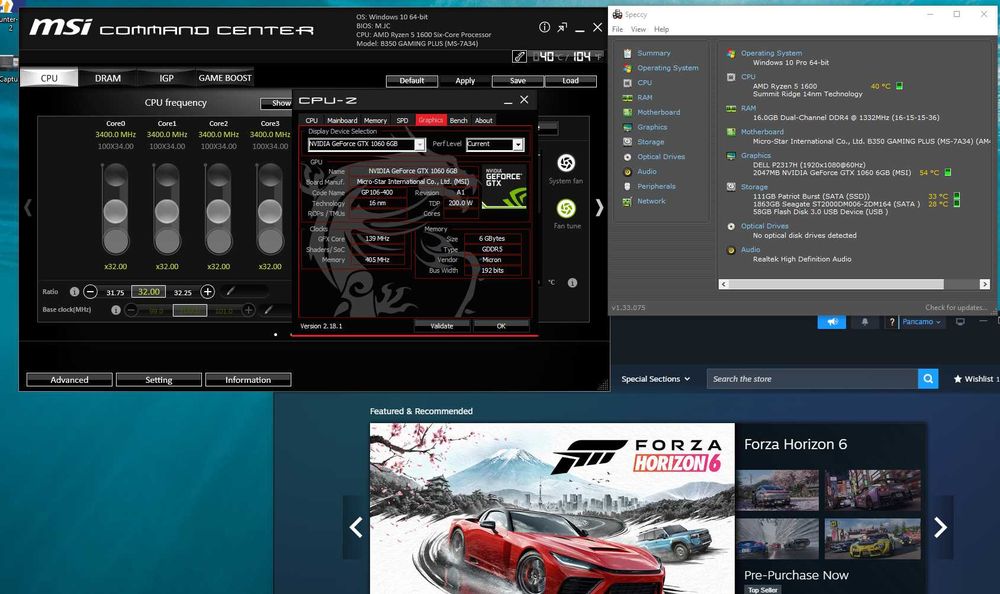Open the SPD tab in CPU-Z
Image resolution: width=1000 pixels, height=594 pixels.
click(402, 121)
